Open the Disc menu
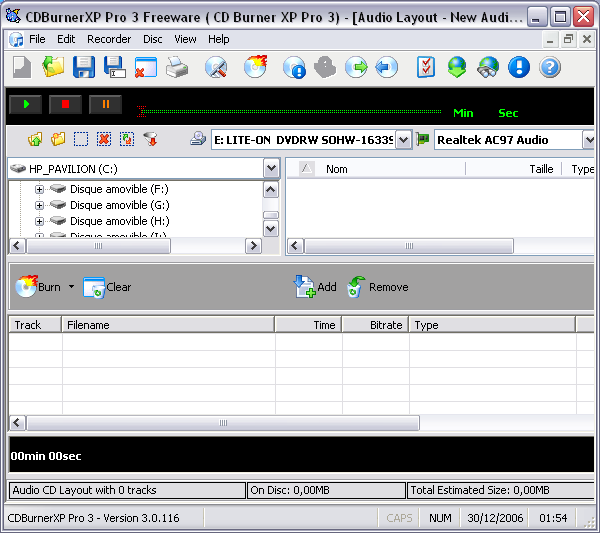600x533 pixels. 153,39
